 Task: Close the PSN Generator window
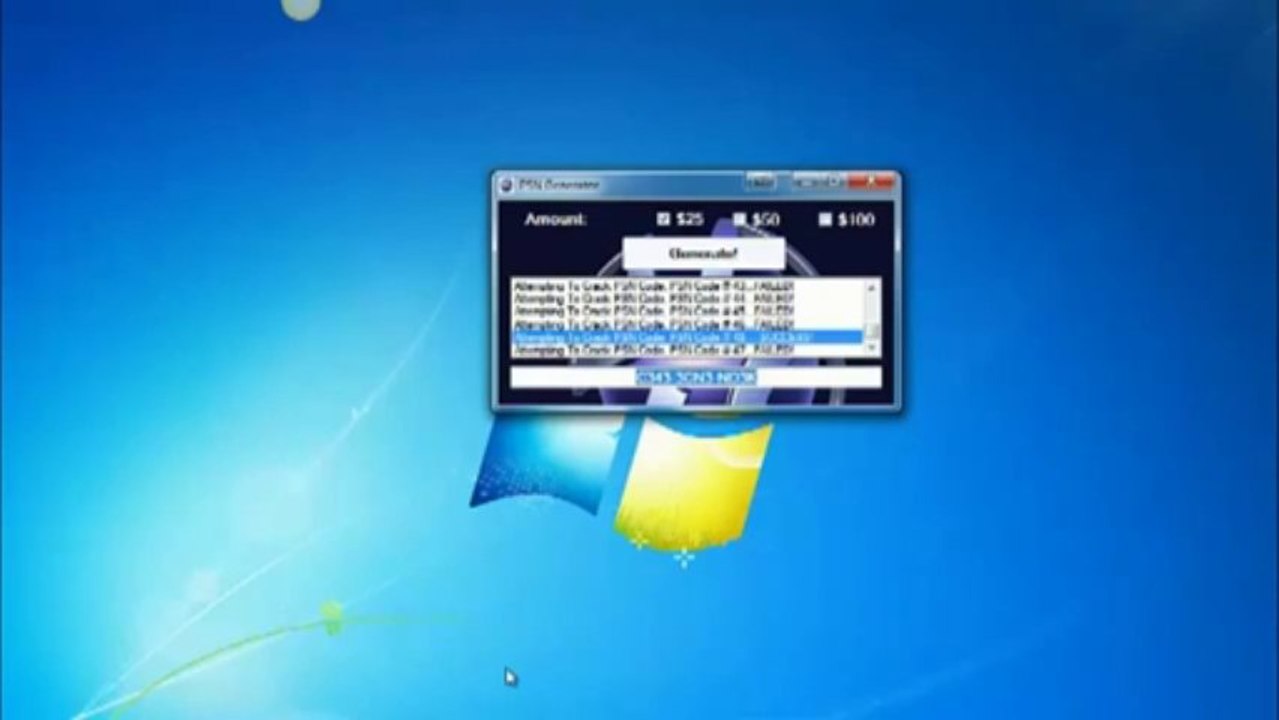(x=871, y=183)
